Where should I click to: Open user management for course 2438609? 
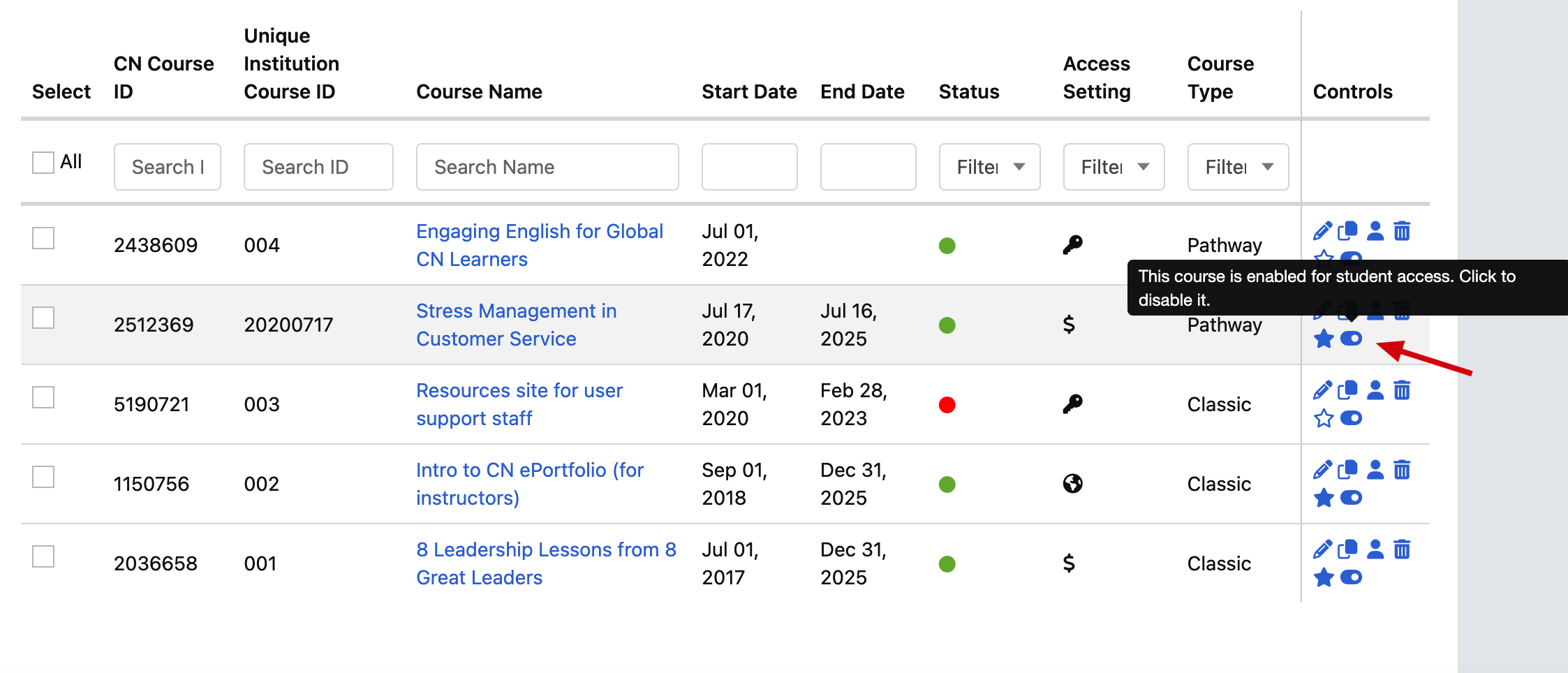tap(1375, 231)
